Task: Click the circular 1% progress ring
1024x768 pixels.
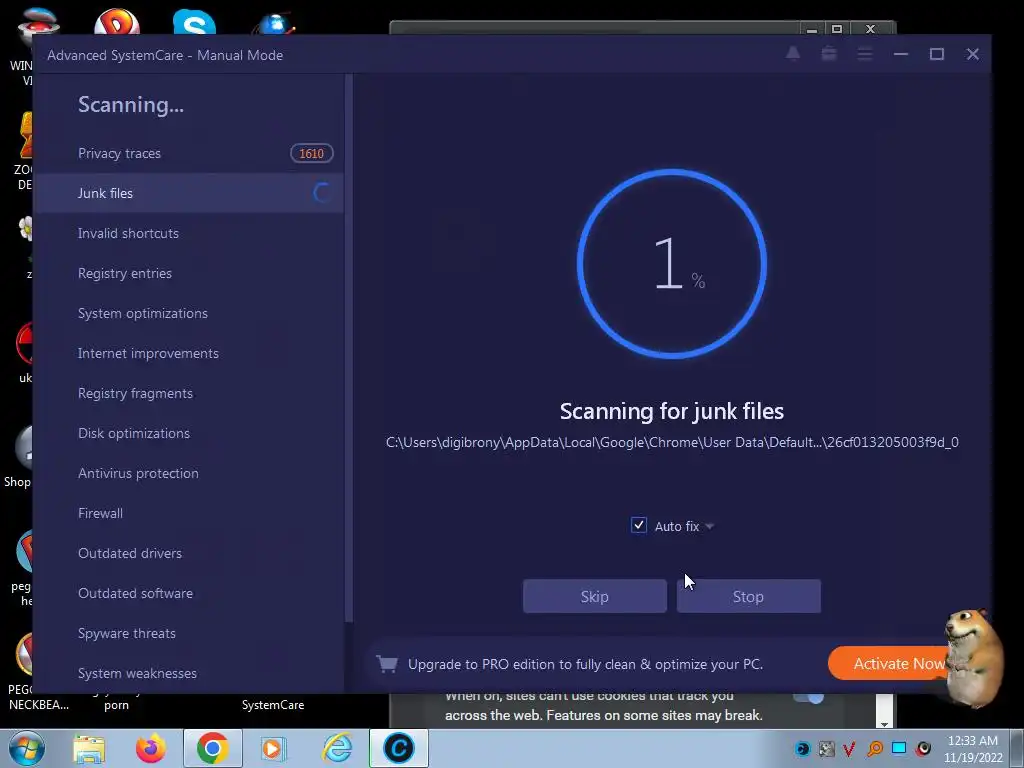Action: pos(672,264)
